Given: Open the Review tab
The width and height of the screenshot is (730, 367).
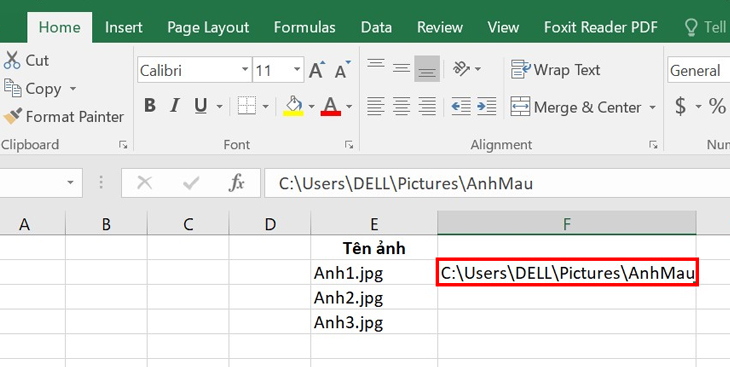Looking at the screenshot, I should pos(439,27).
